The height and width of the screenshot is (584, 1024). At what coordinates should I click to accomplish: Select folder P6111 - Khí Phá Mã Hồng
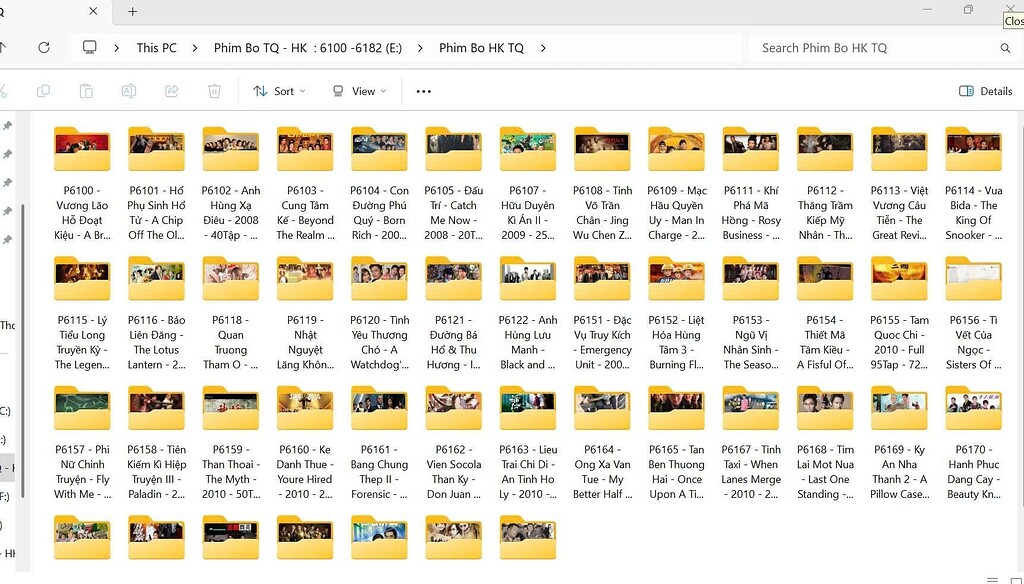751,184
